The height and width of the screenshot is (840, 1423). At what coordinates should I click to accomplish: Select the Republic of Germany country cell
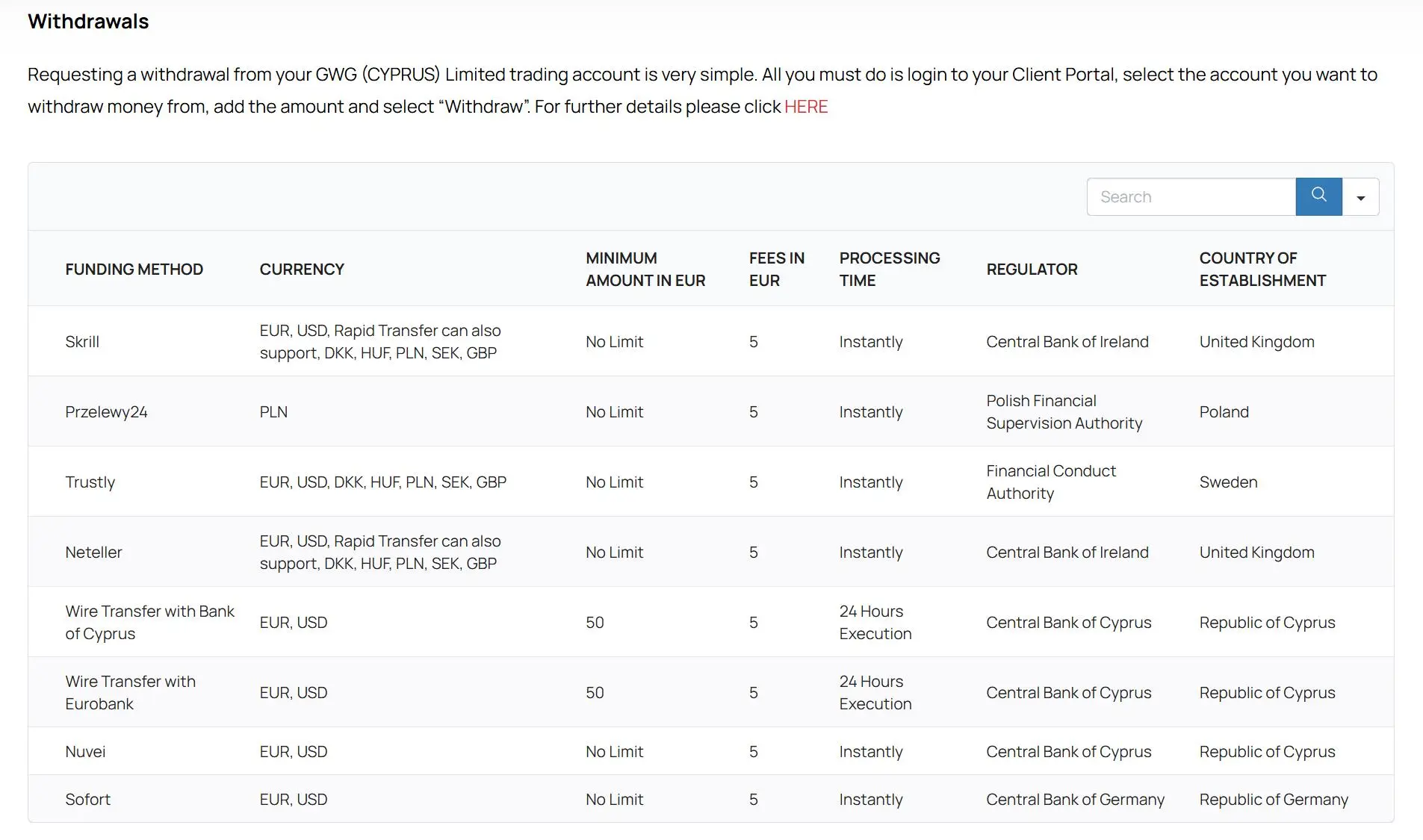[x=1274, y=799]
